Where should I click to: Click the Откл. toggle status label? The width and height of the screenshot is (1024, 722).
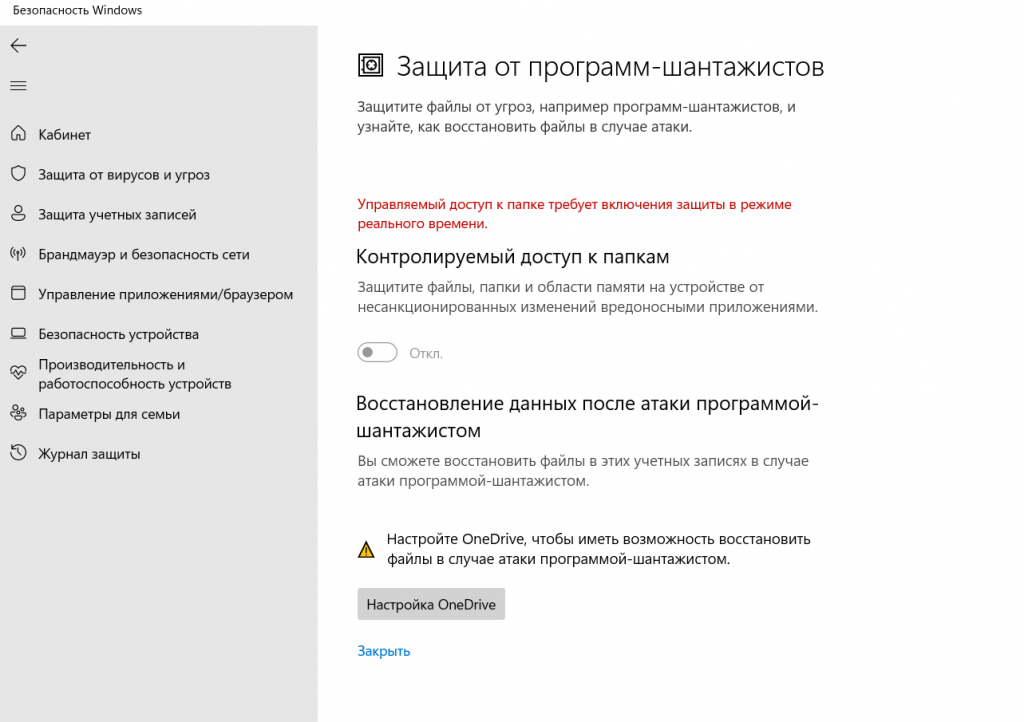pyautogui.click(x=426, y=353)
